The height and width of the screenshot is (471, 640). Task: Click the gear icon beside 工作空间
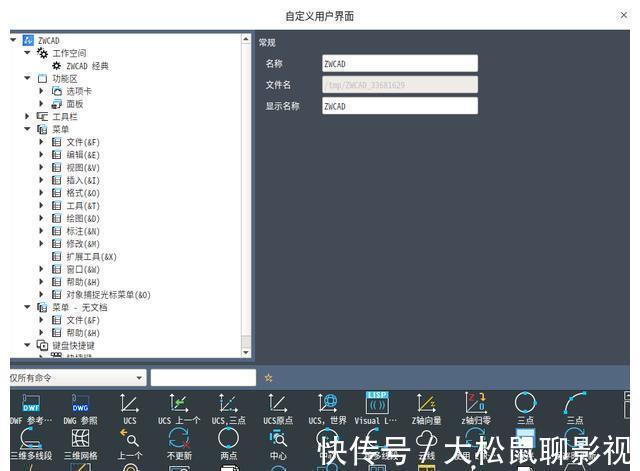click(42, 53)
